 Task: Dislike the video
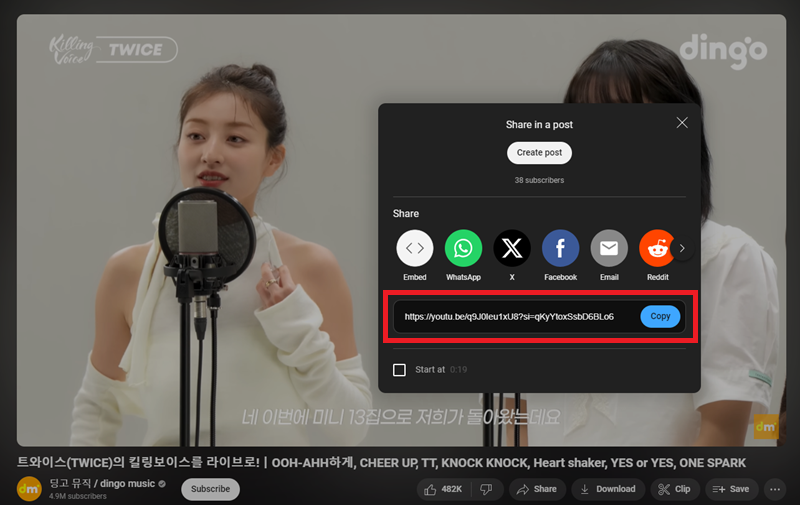[486, 489]
